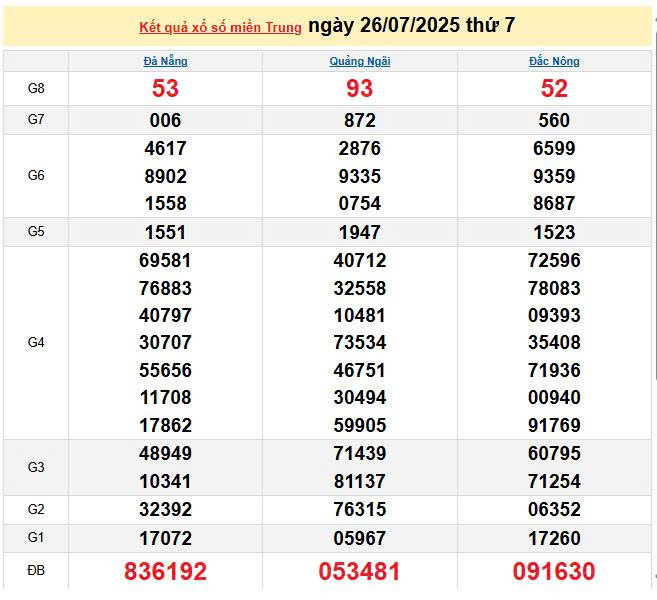
Task: Click the G4 result 30707
Action: 166,342
